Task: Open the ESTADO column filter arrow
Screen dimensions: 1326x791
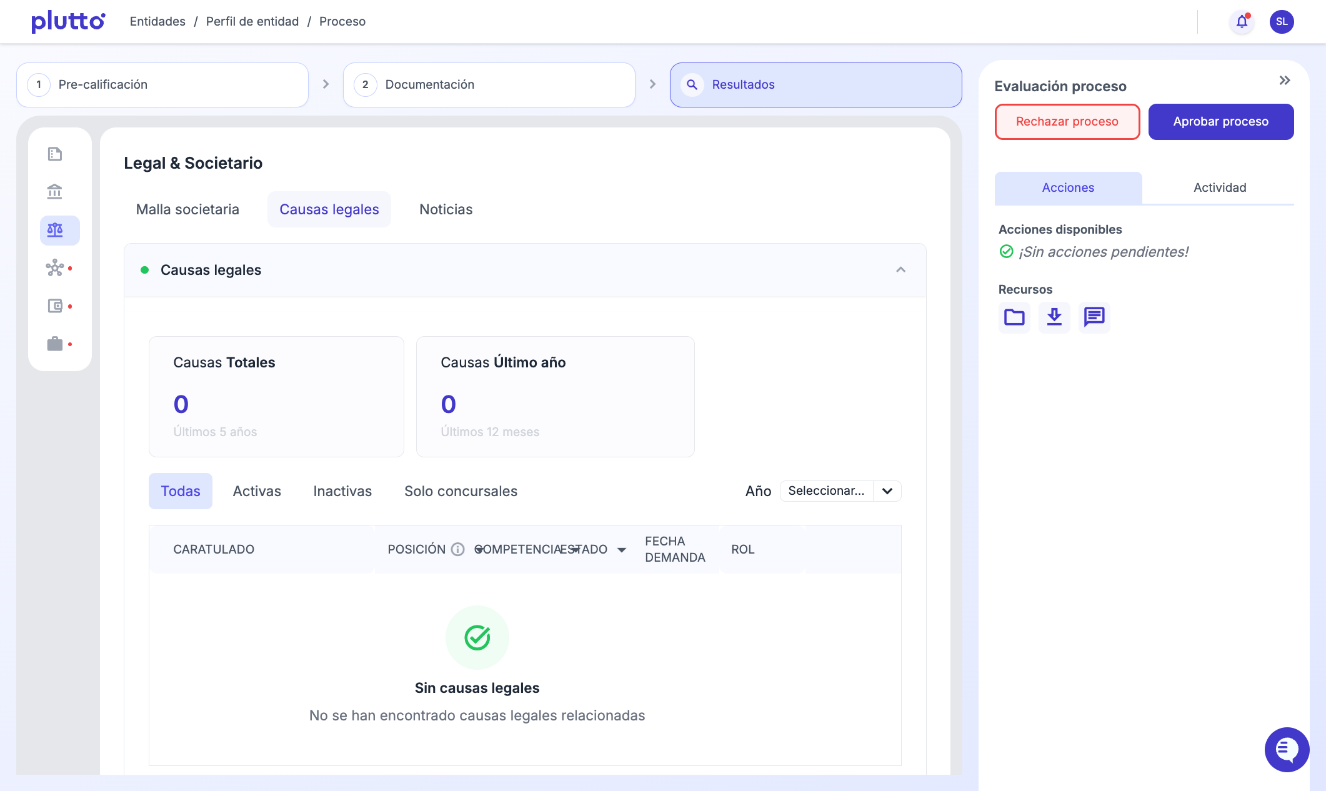Action: point(621,550)
